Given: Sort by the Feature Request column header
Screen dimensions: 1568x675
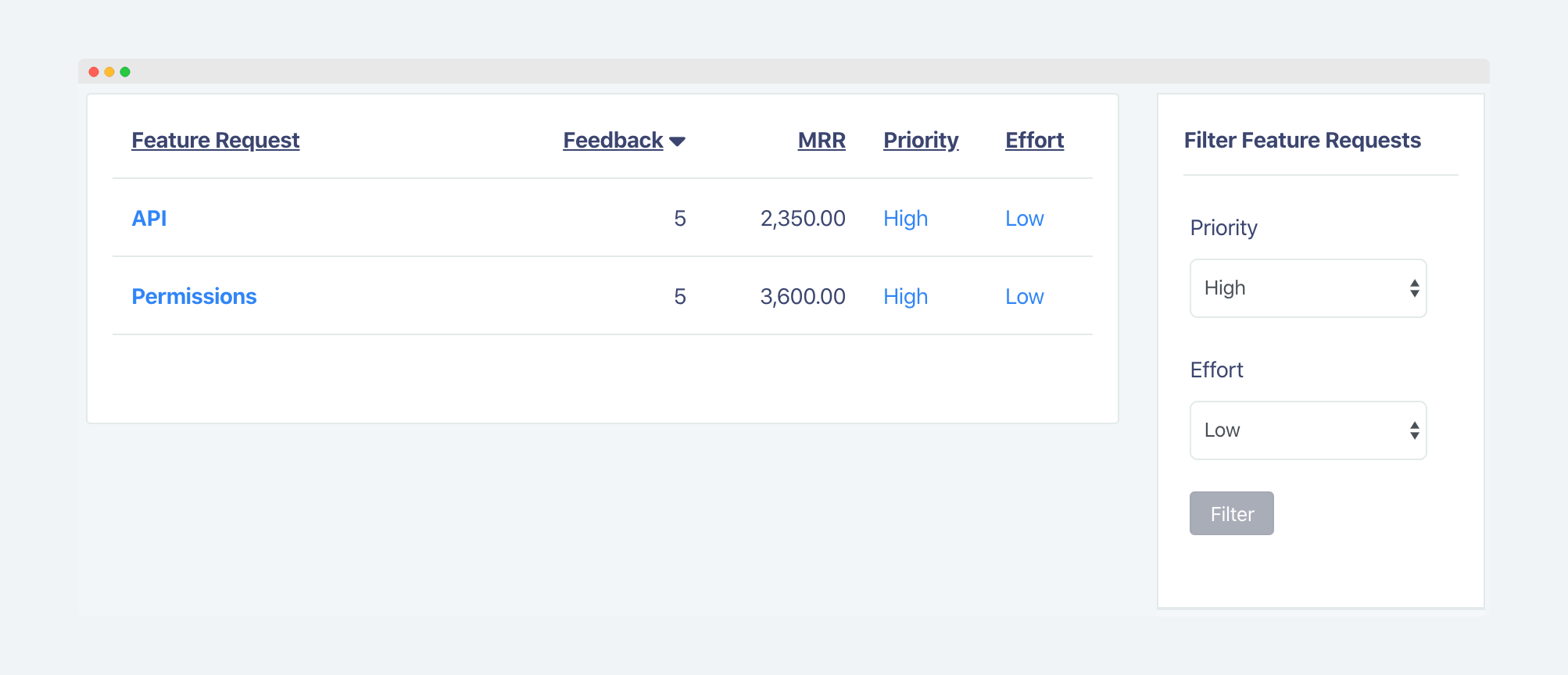Looking at the screenshot, I should 216,141.
